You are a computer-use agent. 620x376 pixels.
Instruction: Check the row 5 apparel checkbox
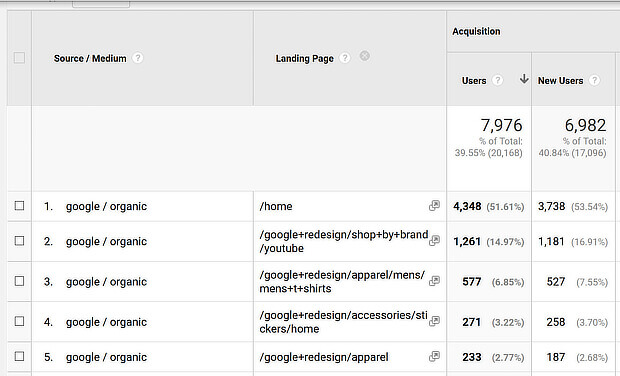point(19,356)
